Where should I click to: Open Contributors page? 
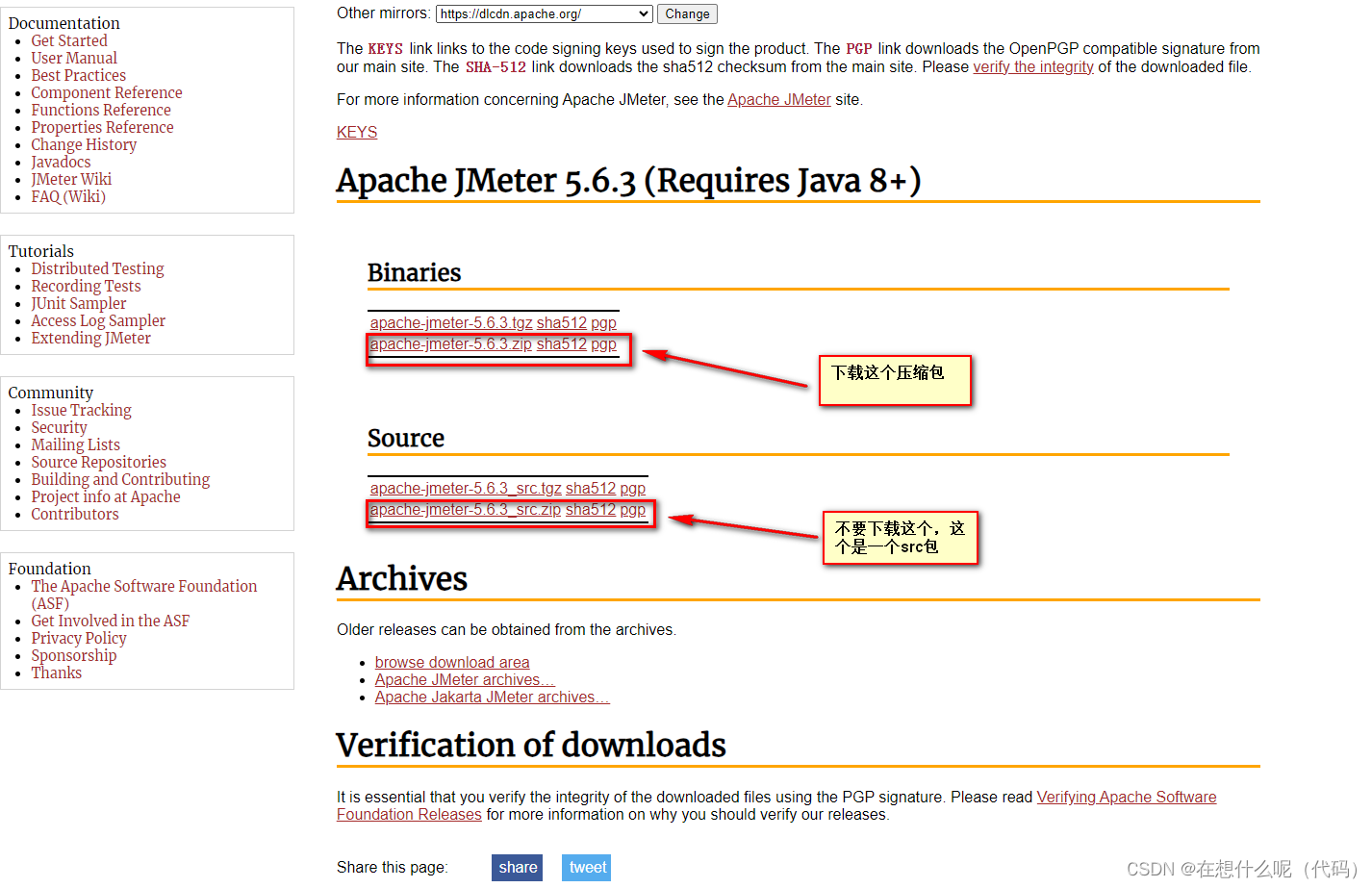(x=75, y=515)
